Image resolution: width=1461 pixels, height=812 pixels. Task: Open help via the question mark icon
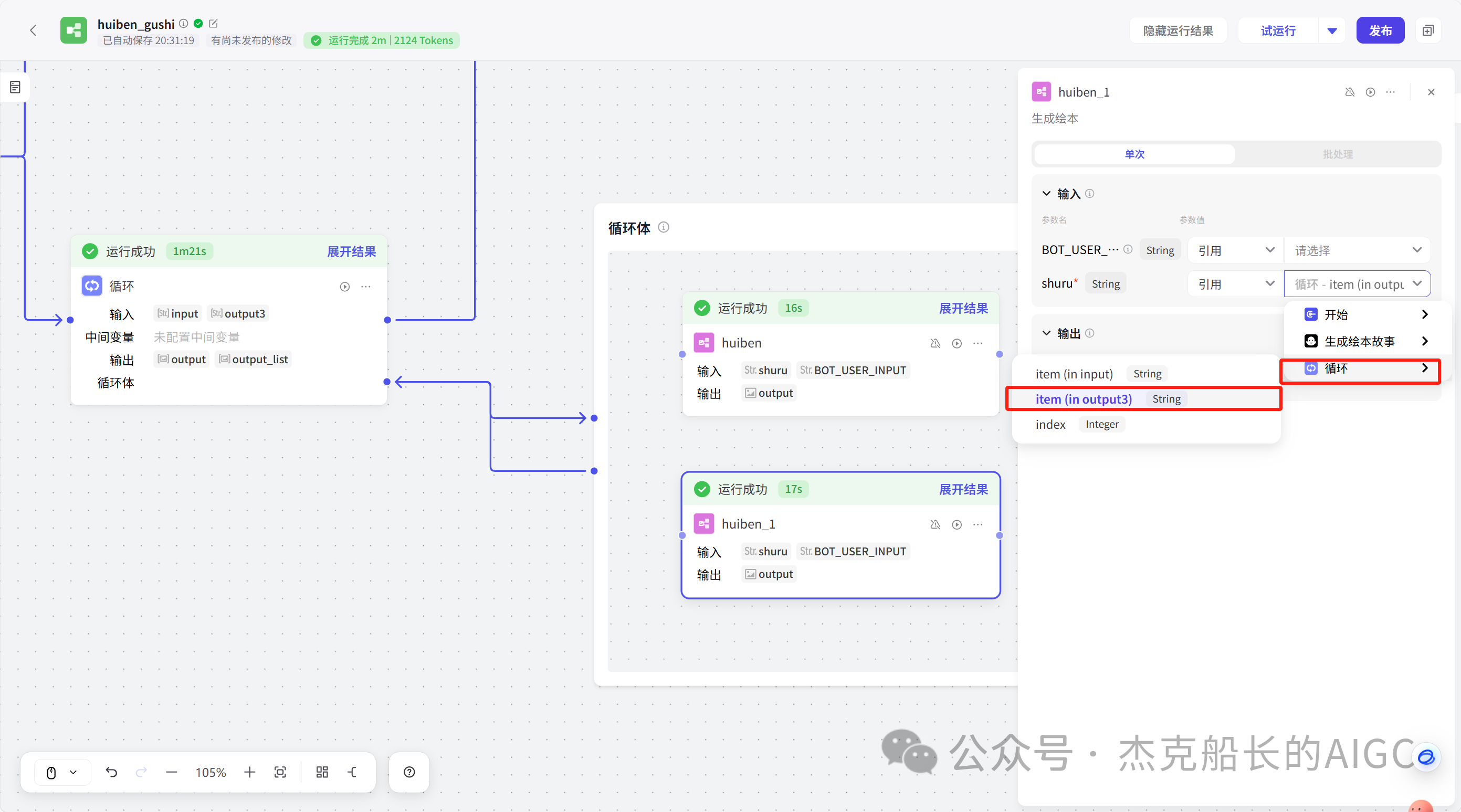tap(409, 772)
